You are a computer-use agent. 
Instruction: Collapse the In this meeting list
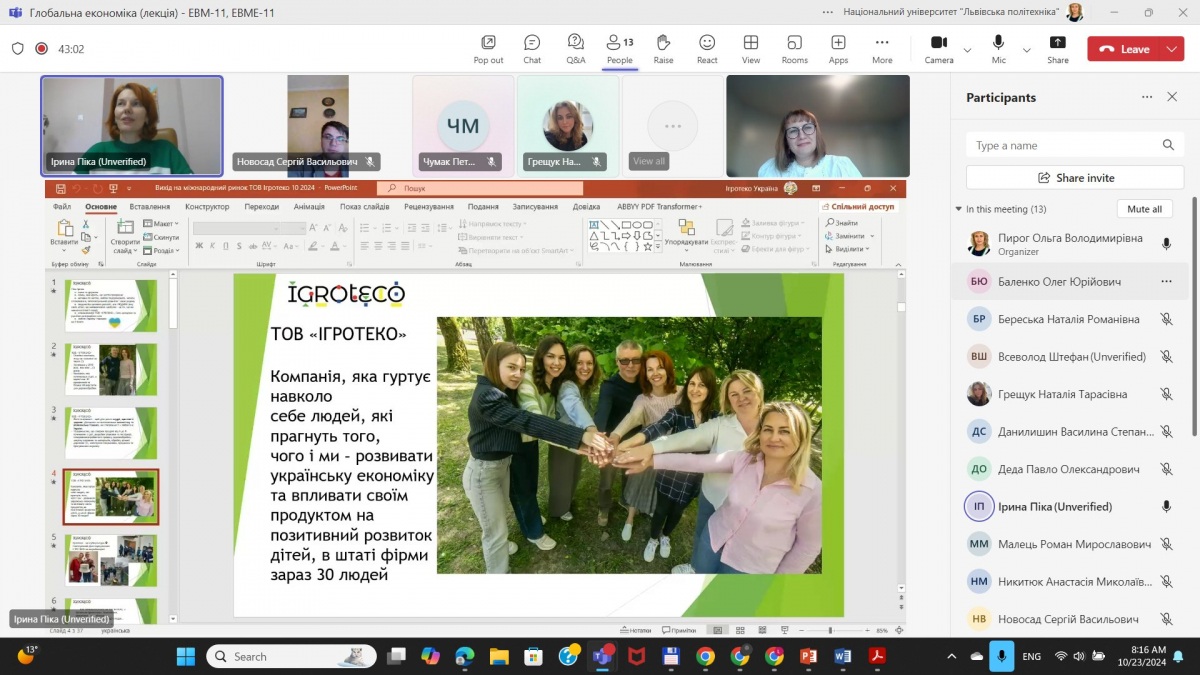(959, 209)
